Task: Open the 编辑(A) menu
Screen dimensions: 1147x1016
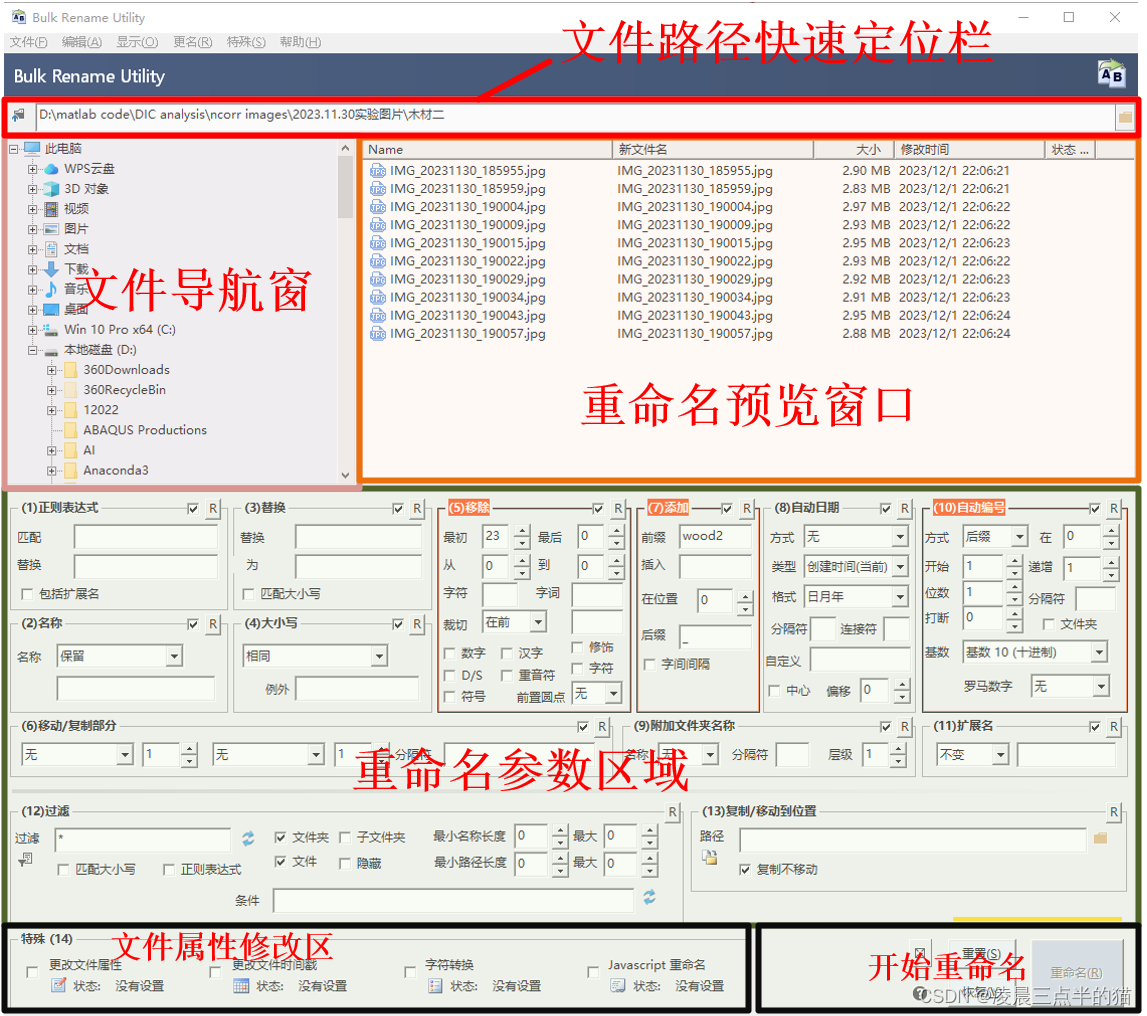Action: pos(81,42)
